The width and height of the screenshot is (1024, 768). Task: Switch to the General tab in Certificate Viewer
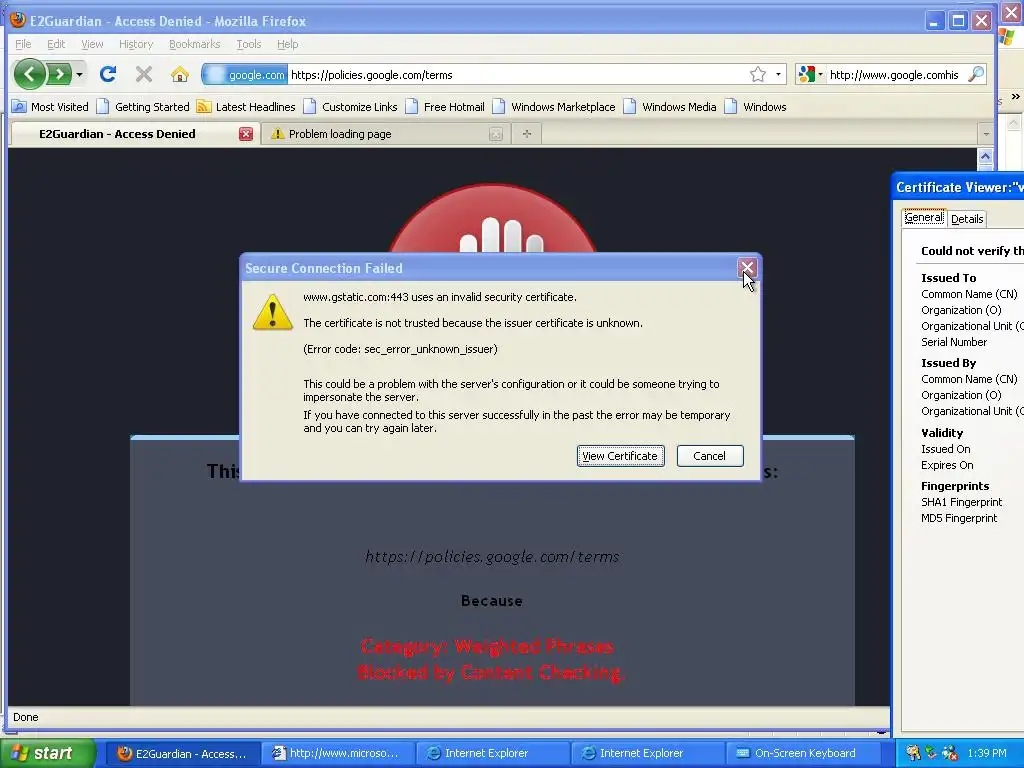(923, 217)
